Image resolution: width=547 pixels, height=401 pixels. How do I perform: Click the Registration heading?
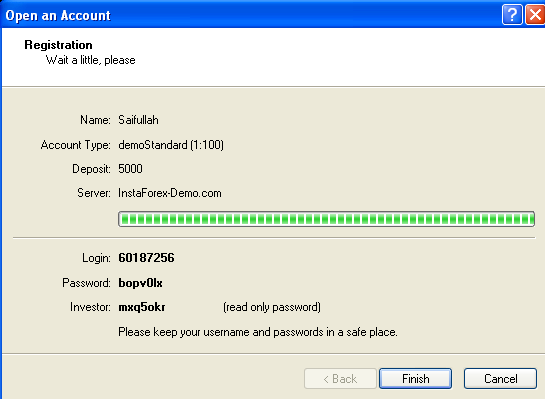58,45
